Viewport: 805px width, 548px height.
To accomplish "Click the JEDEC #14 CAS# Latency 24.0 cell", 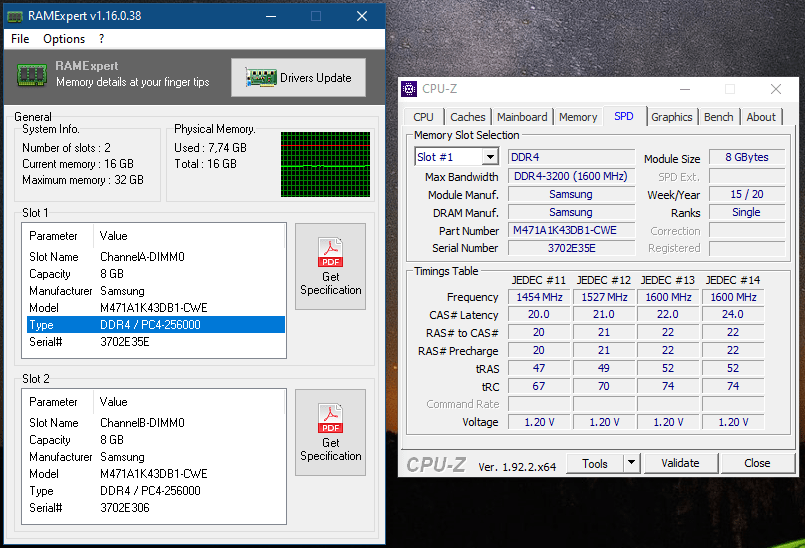I will click(x=733, y=314).
